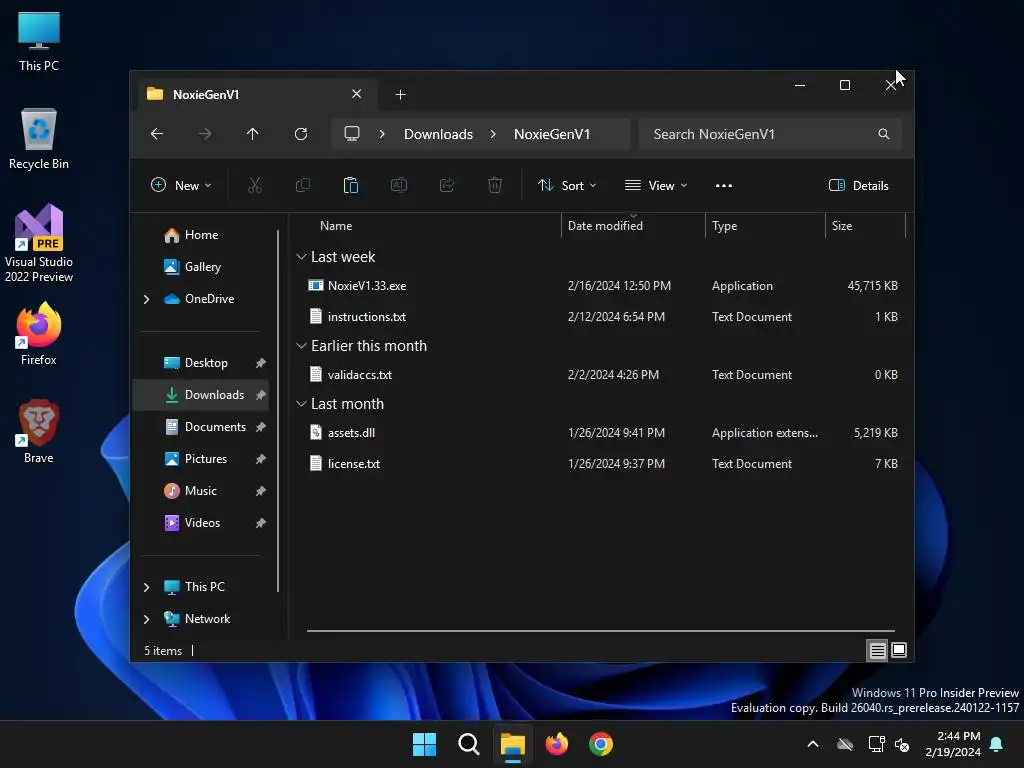This screenshot has width=1024, height=768.
Task: Expand OneDrive in navigation pane
Action: (x=146, y=299)
